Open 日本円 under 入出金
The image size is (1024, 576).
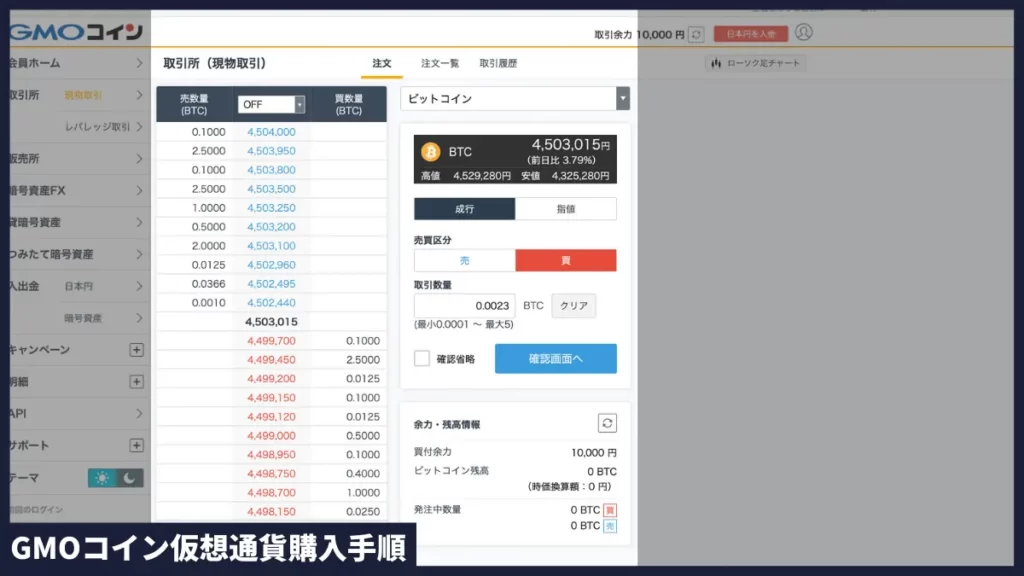tap(78, 286)
